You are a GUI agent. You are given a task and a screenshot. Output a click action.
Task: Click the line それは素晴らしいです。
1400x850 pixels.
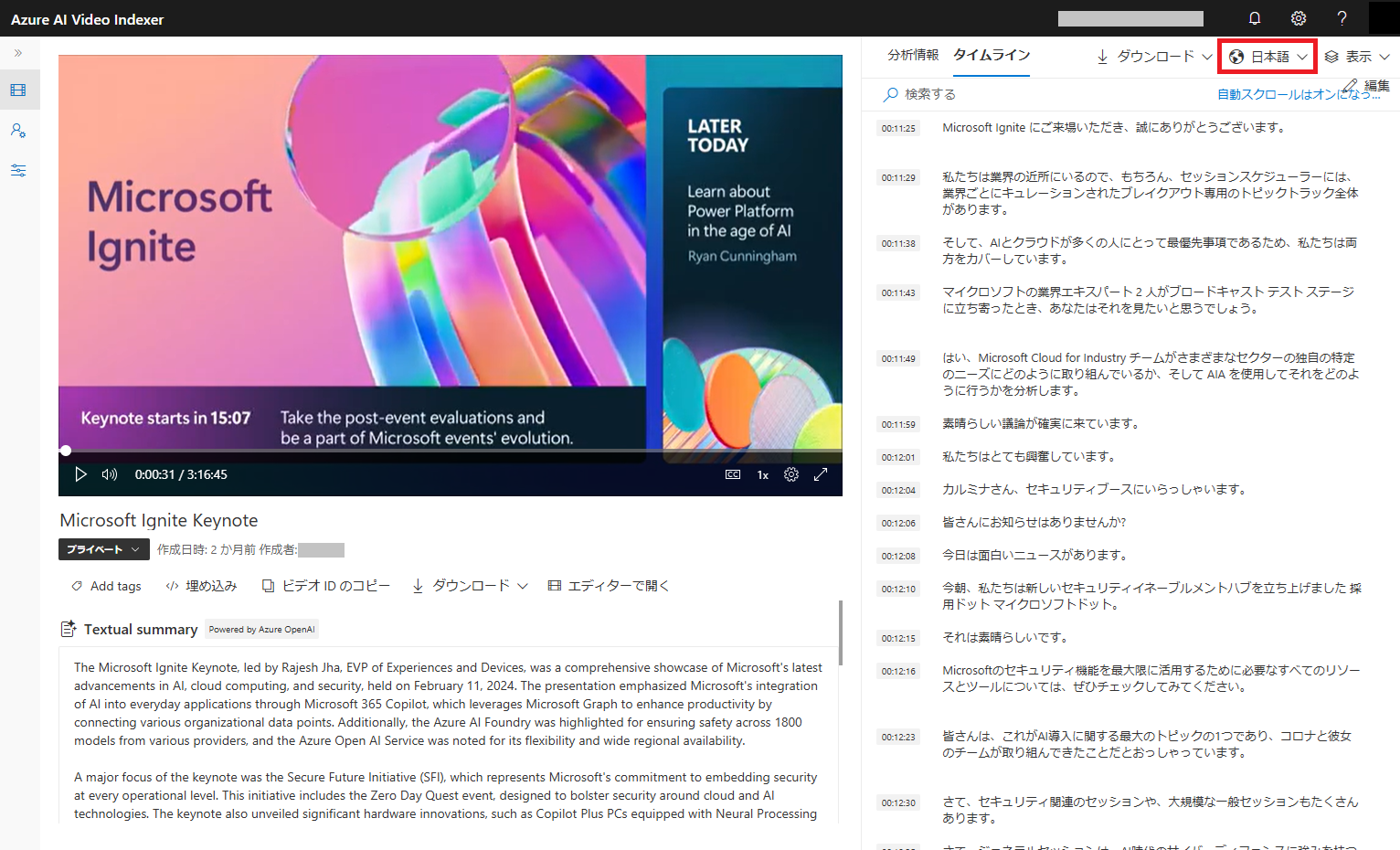pos(1005,637)
